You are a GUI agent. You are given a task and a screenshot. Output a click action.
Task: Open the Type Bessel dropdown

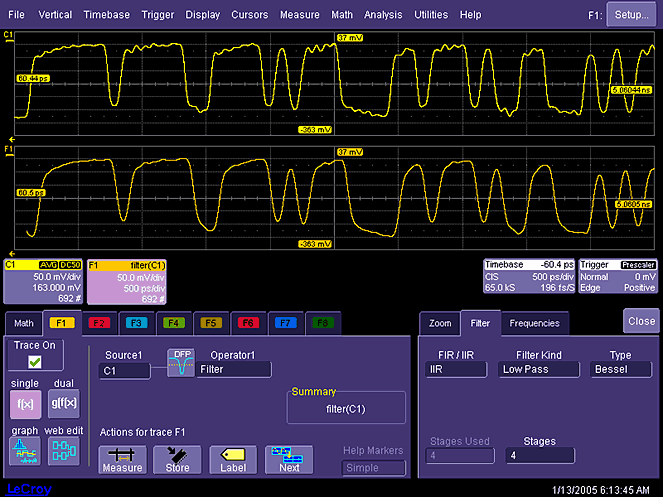pyautogui.click(x=620, y=369)
